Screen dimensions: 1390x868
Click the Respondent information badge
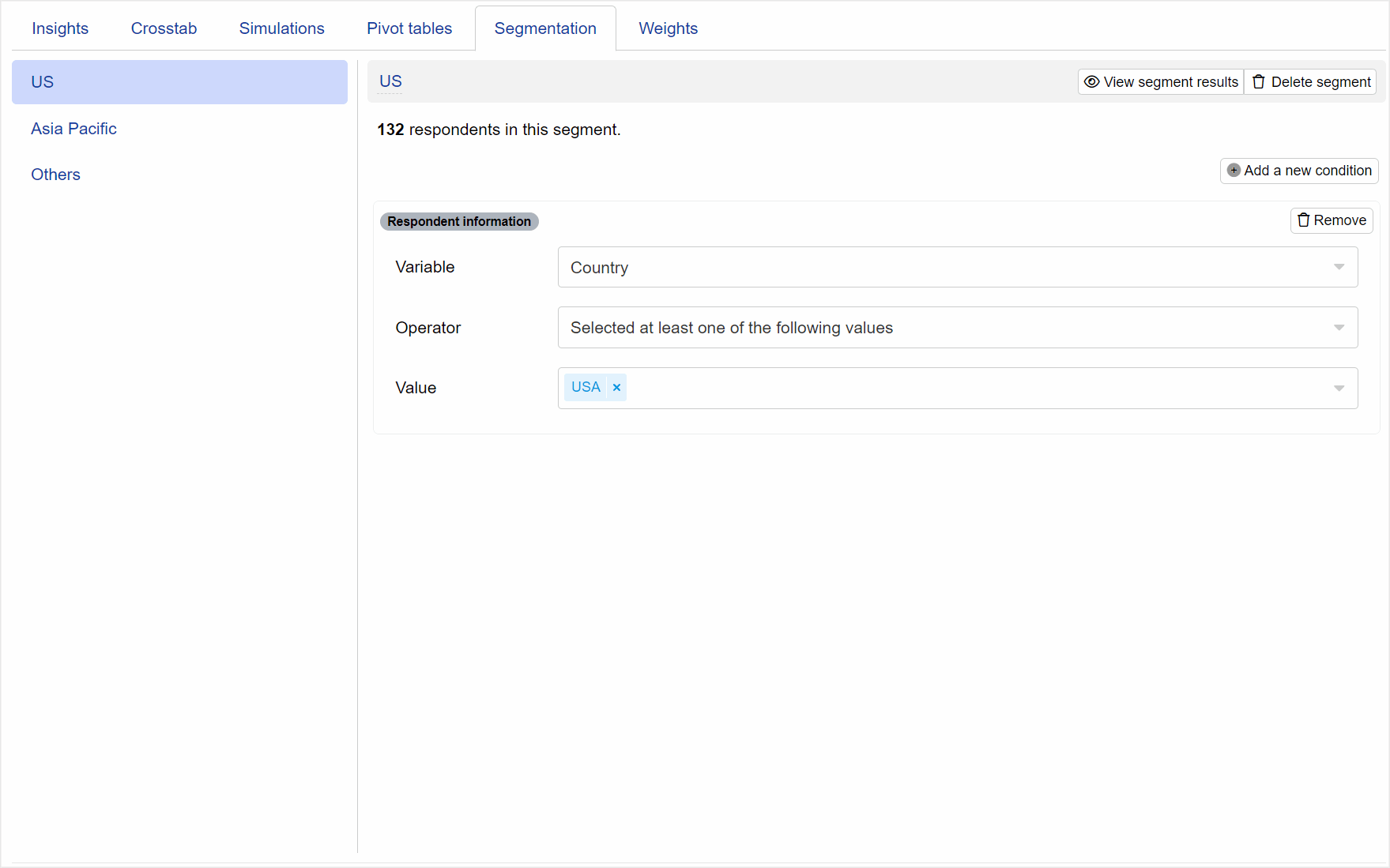coord(459,221)
